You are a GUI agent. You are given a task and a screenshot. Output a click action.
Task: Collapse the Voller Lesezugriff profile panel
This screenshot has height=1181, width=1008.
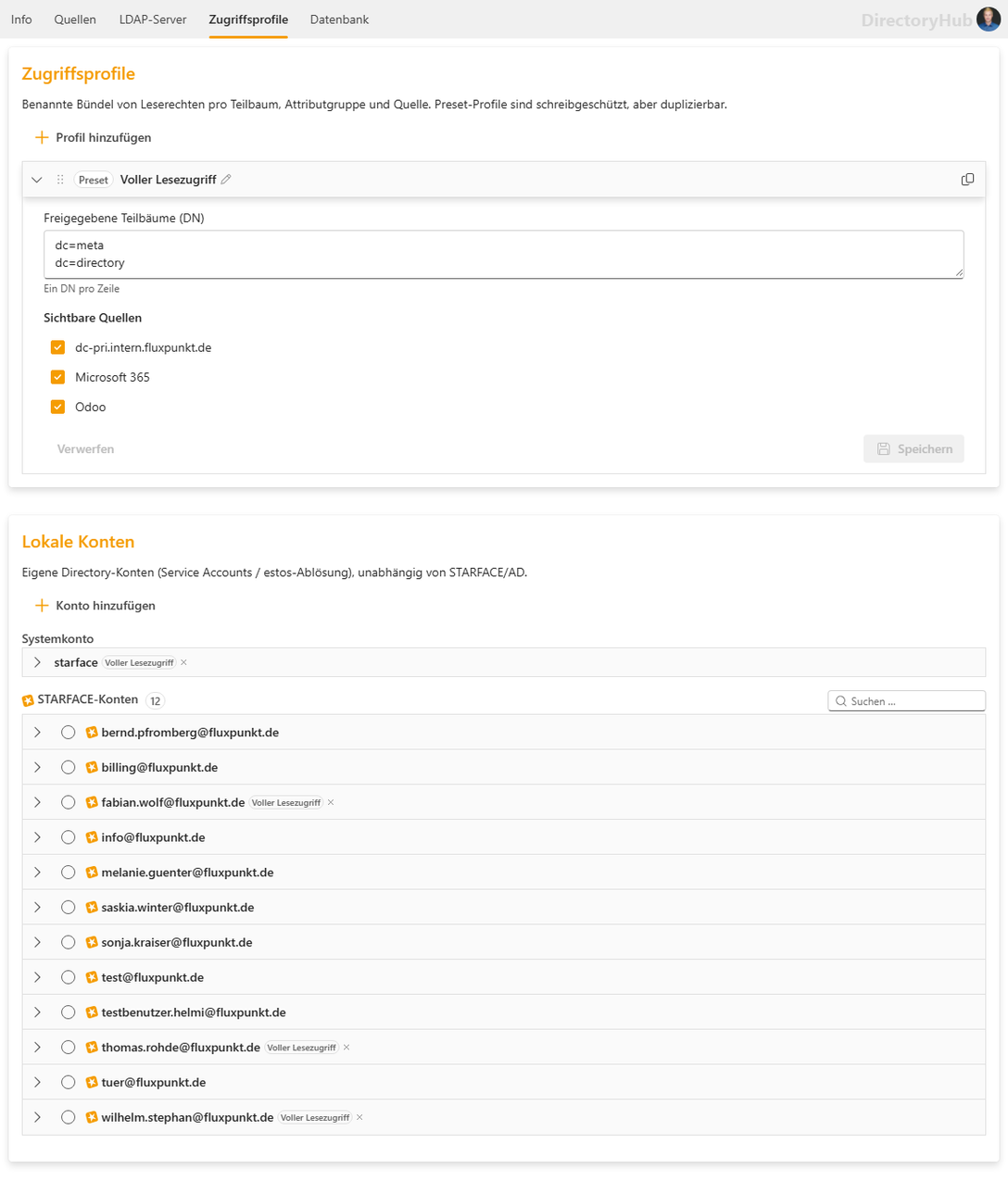point(37,180)
